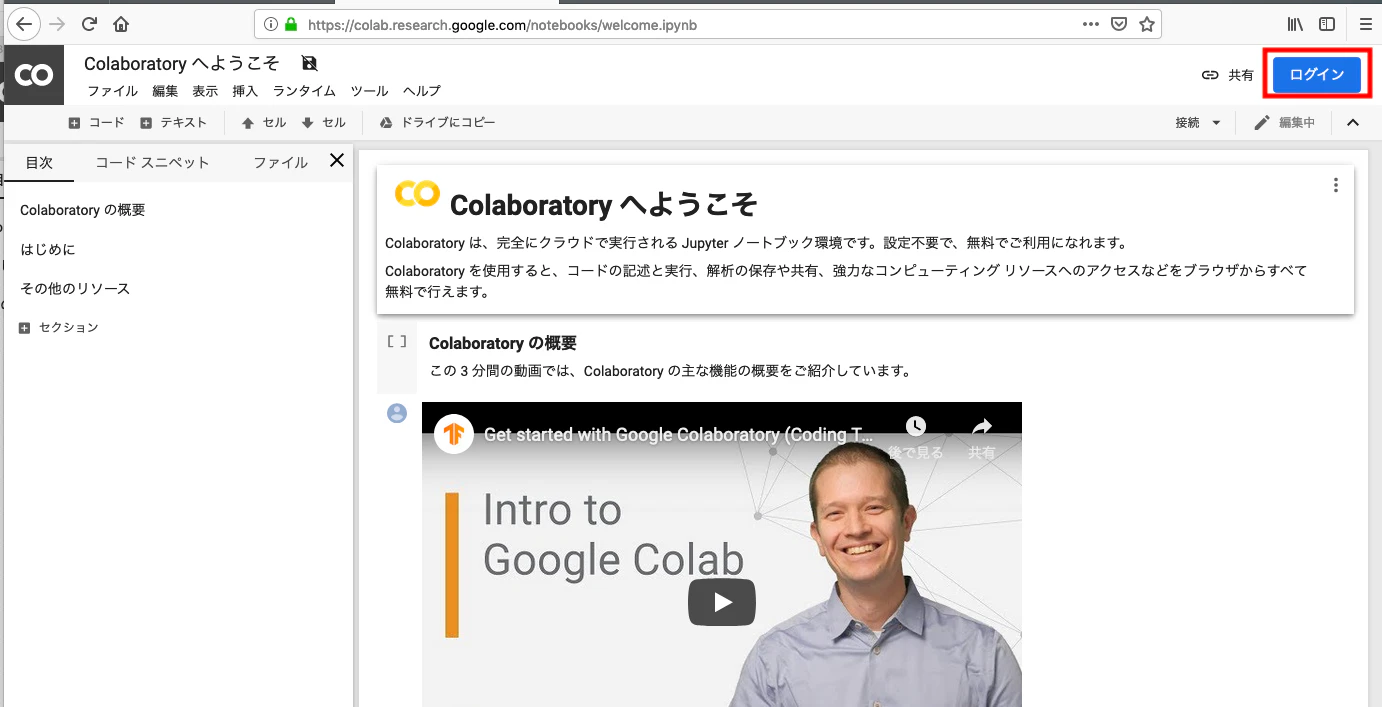Click the ログイン login button
This screenshot has width=1382, height=707.
1317,75
